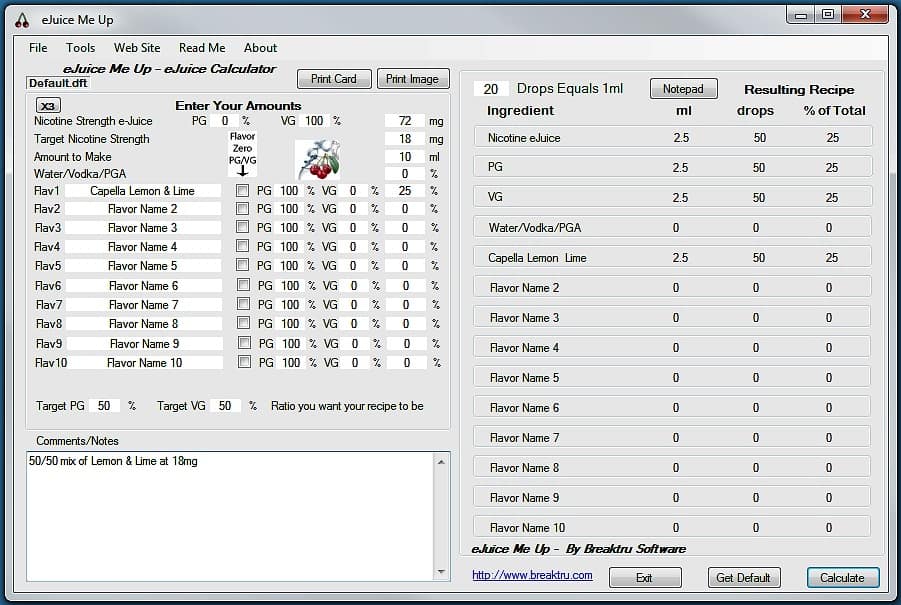Tick the Flav9 zero PG/VG checkbox
The height and width of the screenshot is (605, 901).
(x=244, y=343)
